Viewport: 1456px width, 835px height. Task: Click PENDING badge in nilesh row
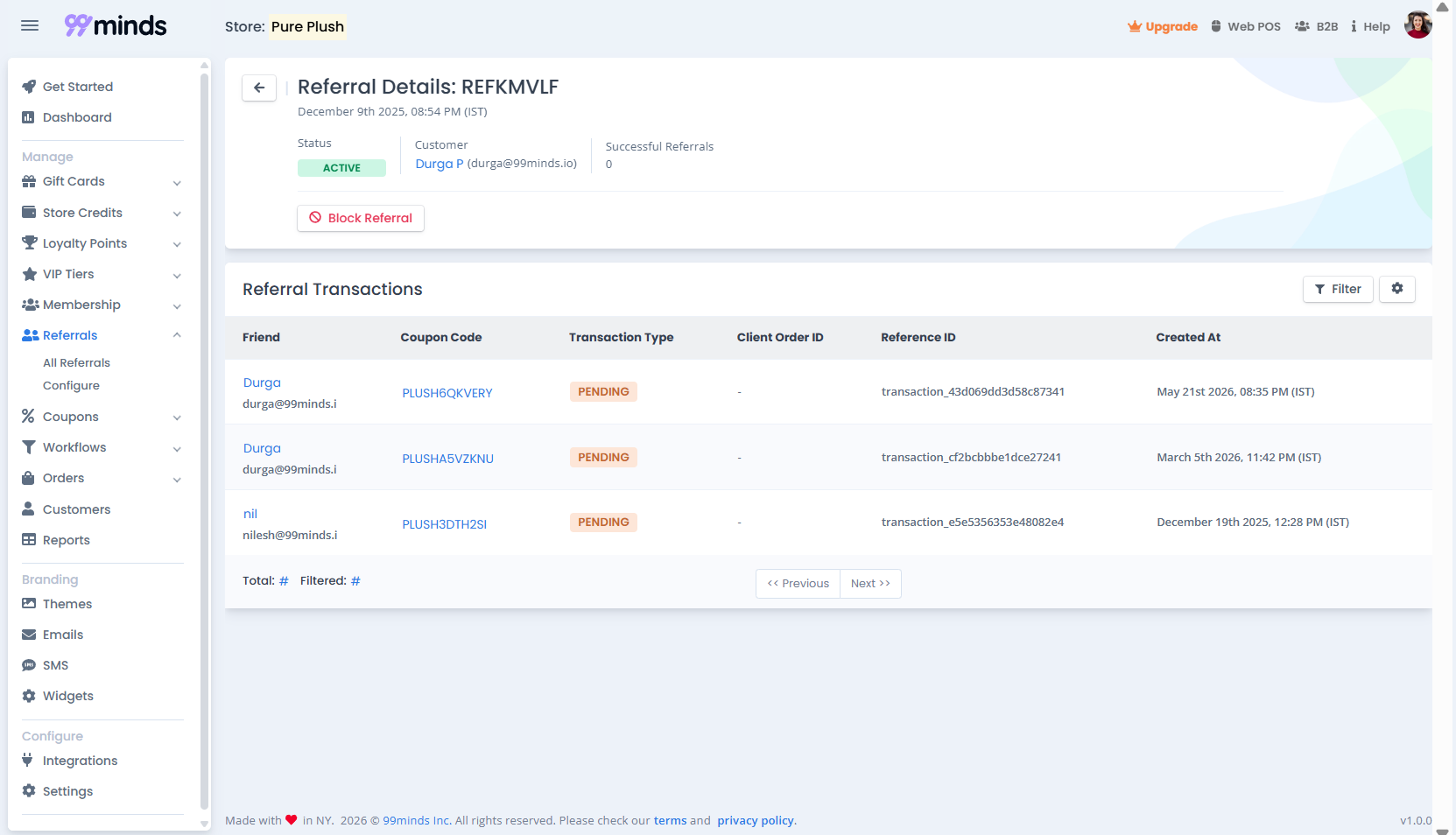pyautogui.click(x=603, y=523)
